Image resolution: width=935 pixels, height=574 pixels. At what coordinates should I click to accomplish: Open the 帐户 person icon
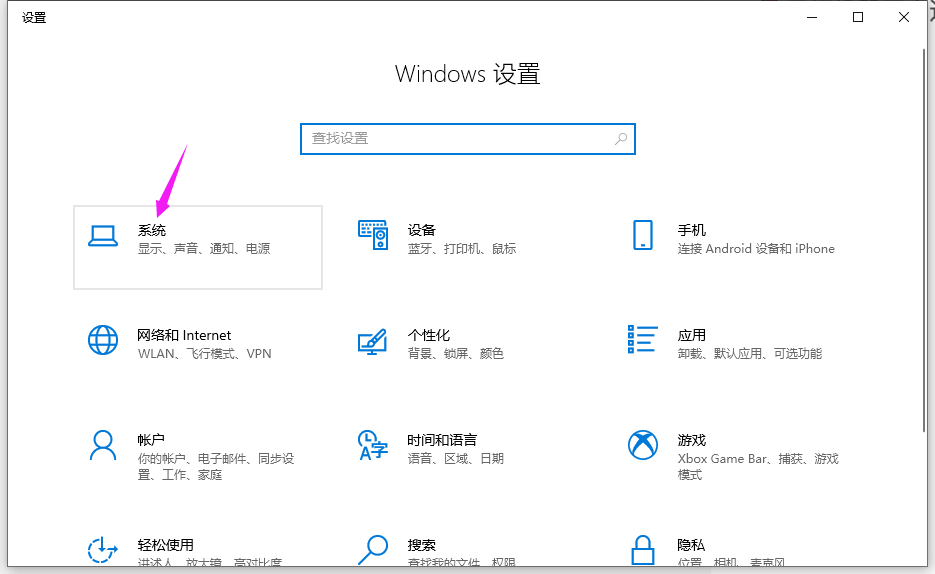[x=103, y=445]
